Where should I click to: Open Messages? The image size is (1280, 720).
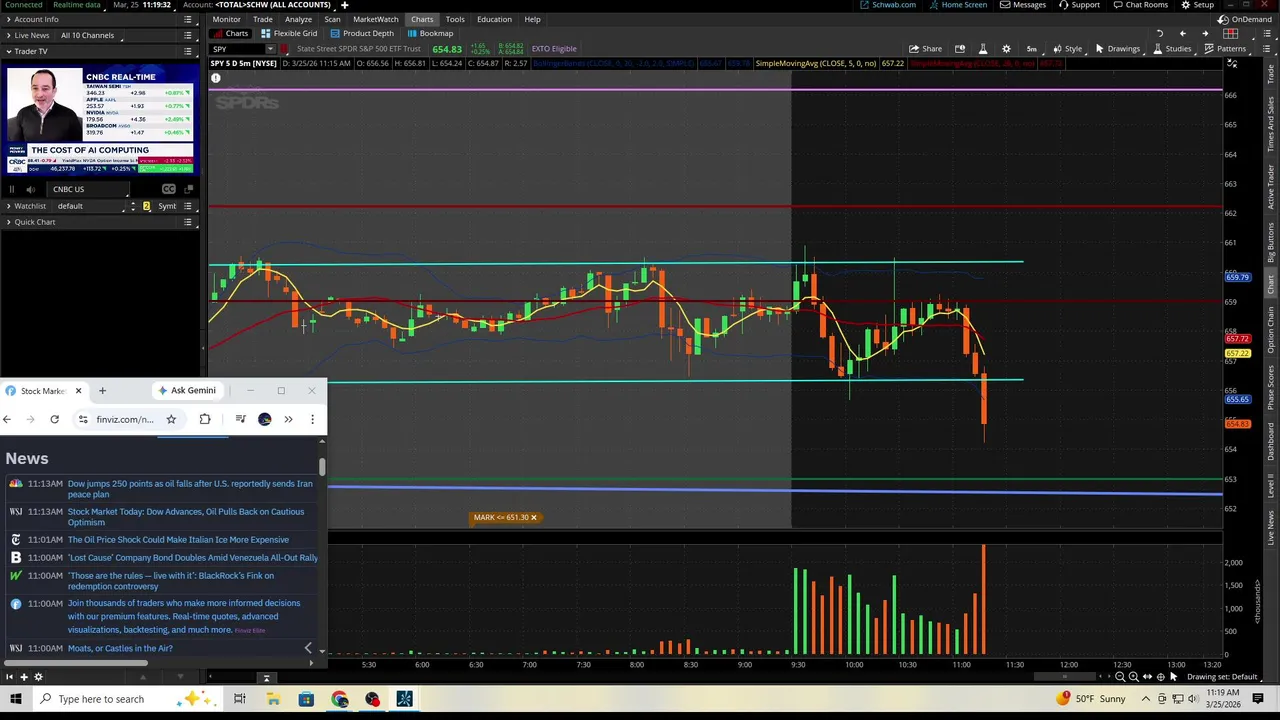pyautogui.click(x=1022, y=5)
